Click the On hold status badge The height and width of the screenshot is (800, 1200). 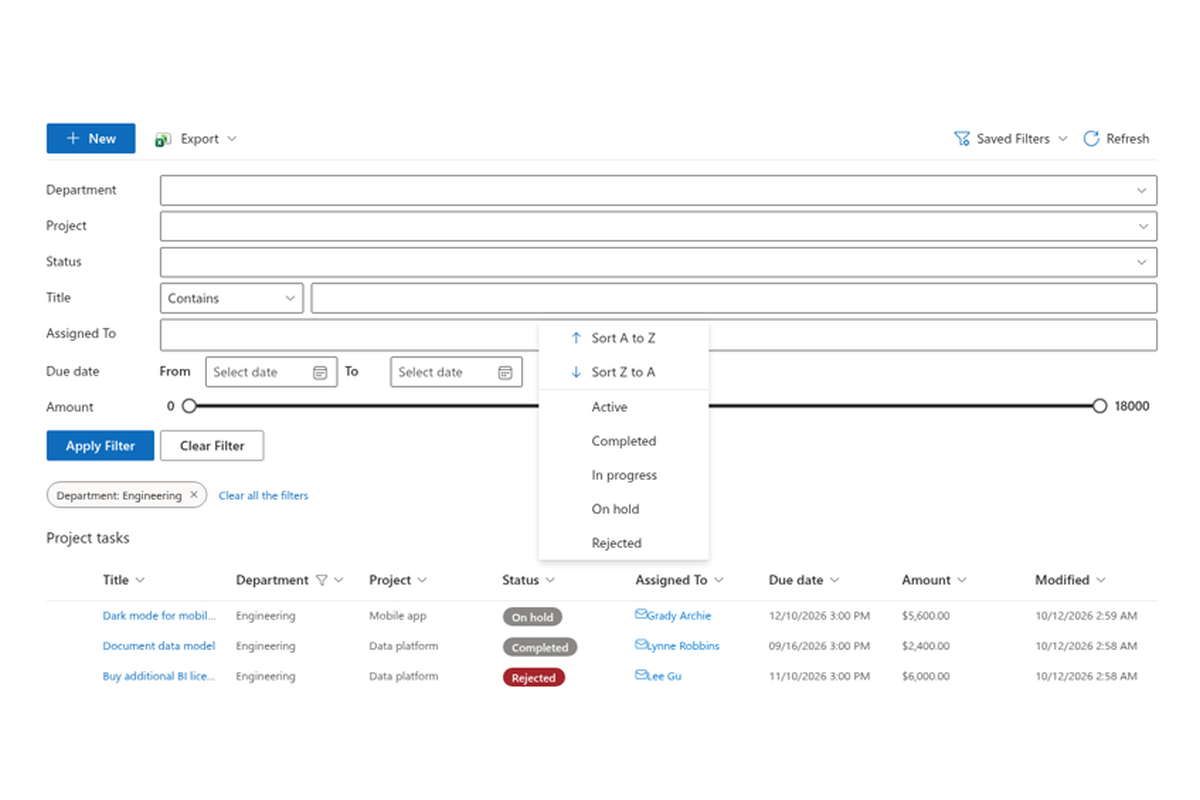533,617
